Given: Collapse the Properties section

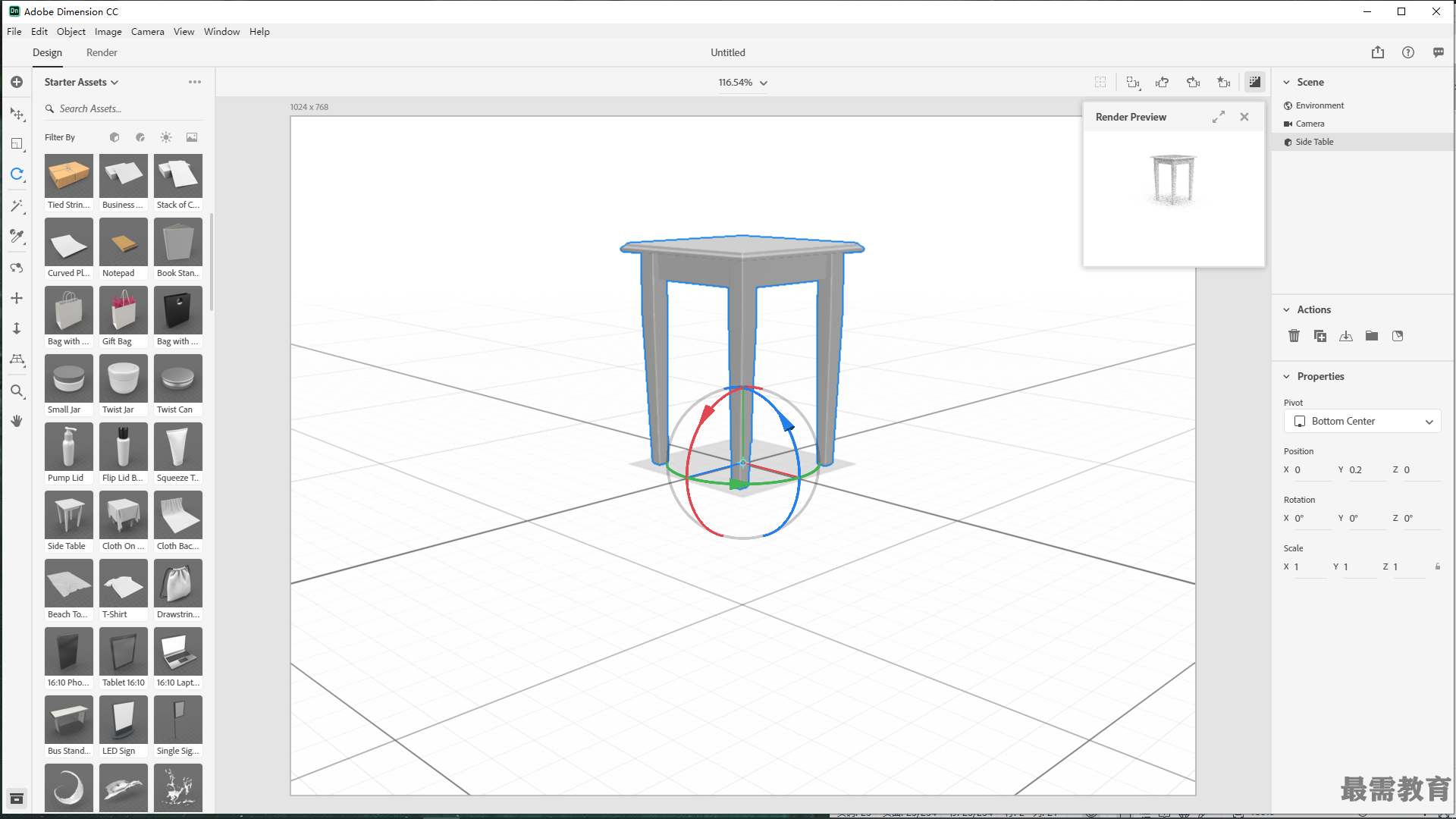Looking at the screenshot, I should click(x=1287, y=376).
